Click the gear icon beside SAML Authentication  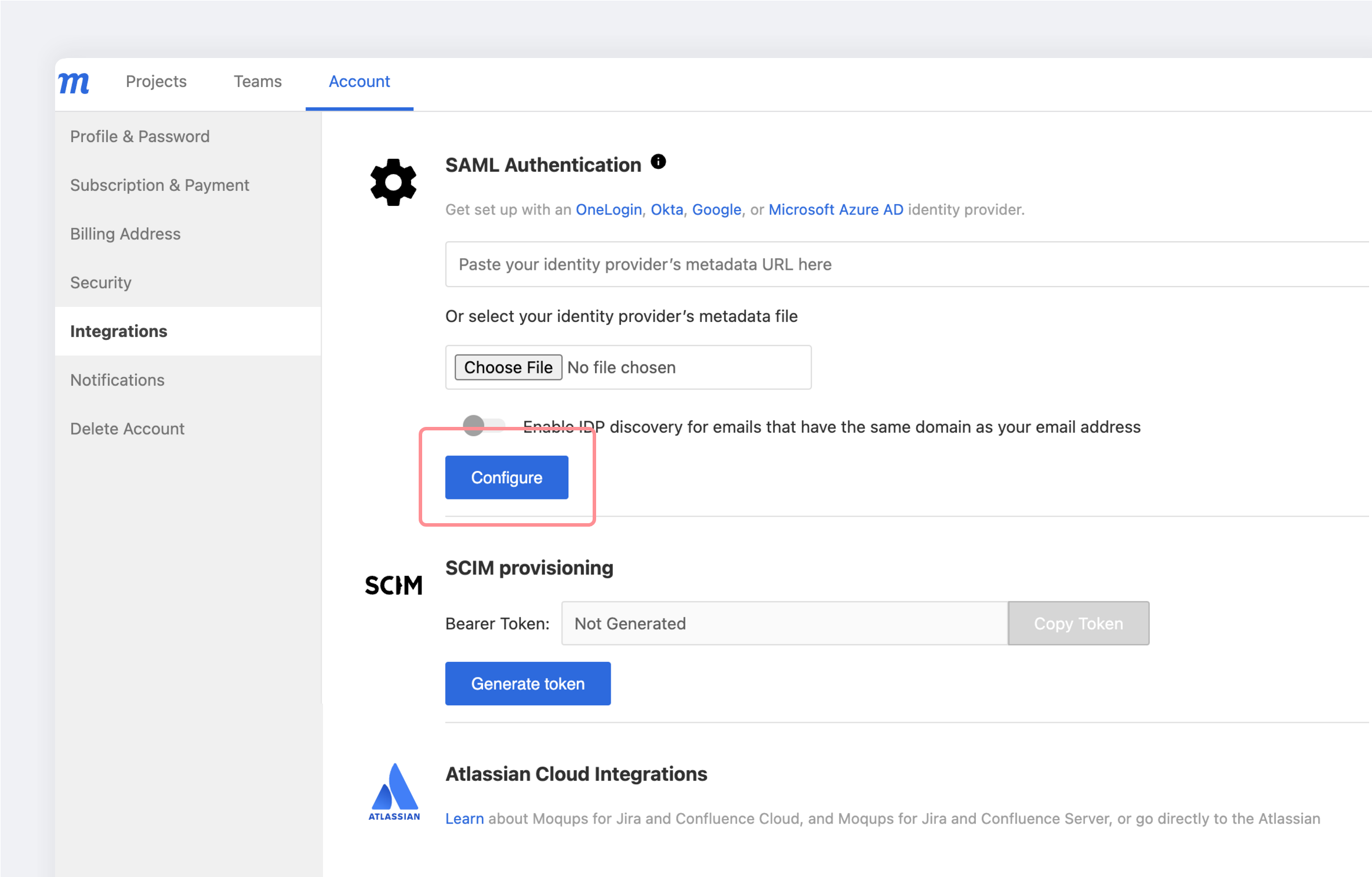pyautogui.click(x=393, y=182)
